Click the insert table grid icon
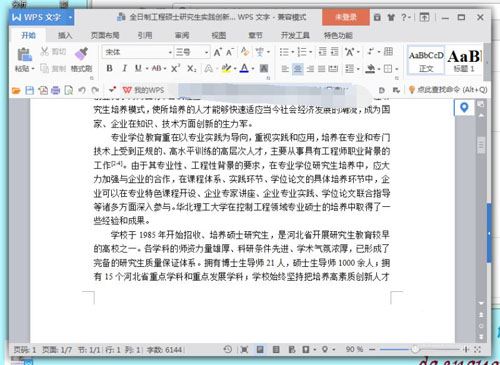Screen dimensions: 500x365 coord(388,52)
